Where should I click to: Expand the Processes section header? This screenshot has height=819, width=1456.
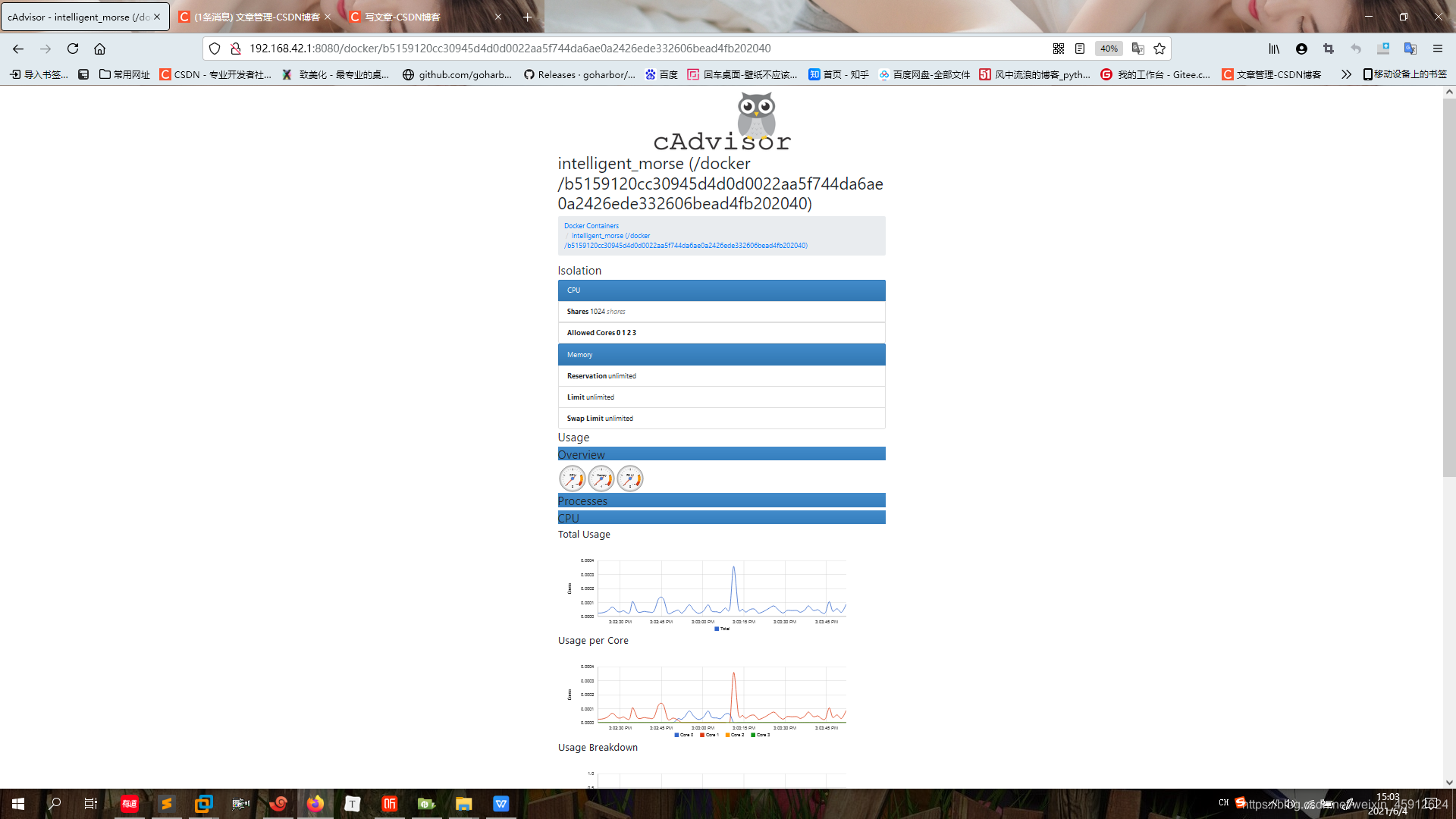(722, 500)
